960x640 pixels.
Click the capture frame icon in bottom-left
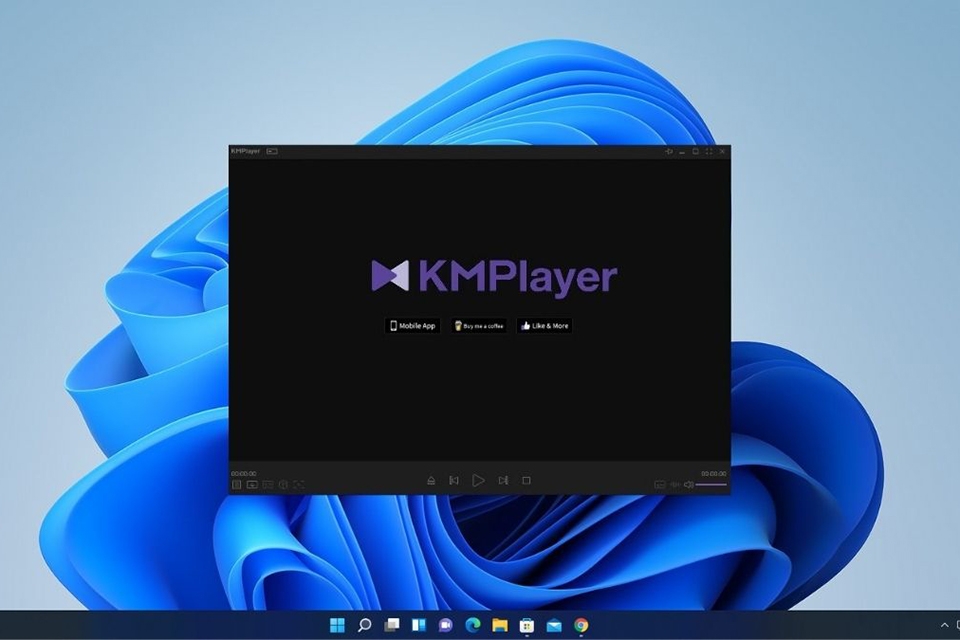299,484
